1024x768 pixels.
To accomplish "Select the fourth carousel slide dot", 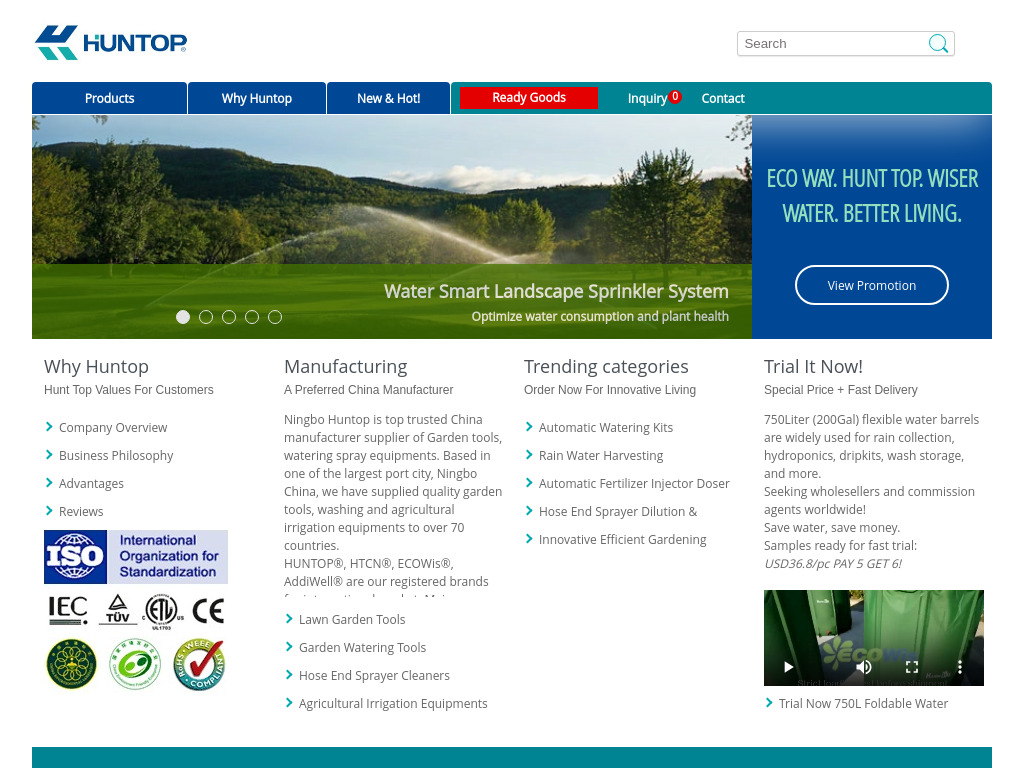I will point(252,317).
